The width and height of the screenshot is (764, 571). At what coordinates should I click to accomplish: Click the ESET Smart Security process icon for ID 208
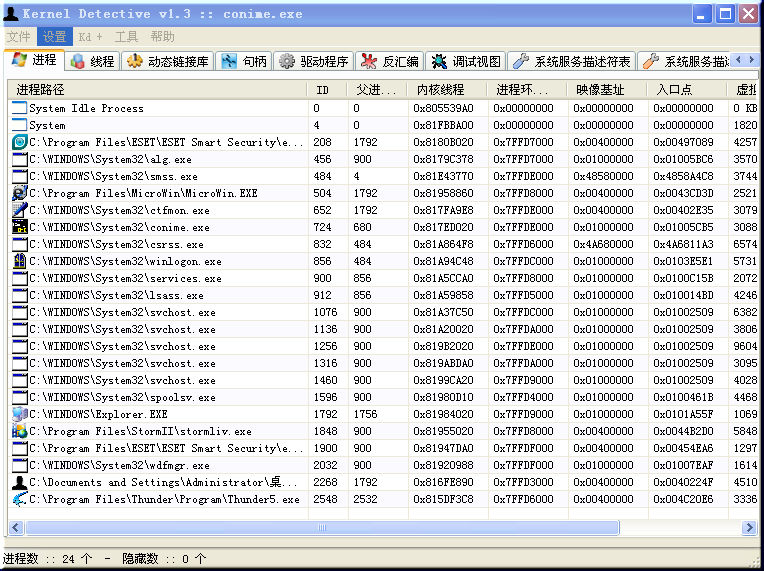[x=19, y=142]
